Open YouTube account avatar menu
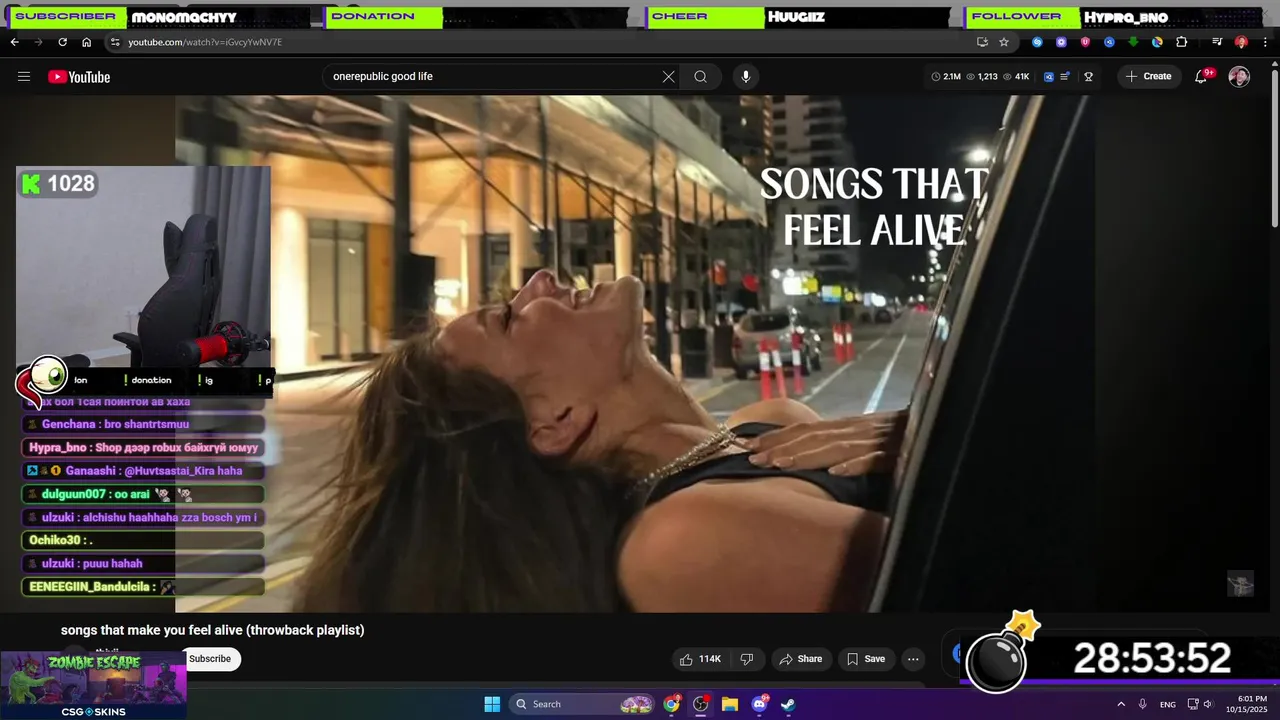Viewport: 1280px width, 720px height. (x=1239, y=77)
